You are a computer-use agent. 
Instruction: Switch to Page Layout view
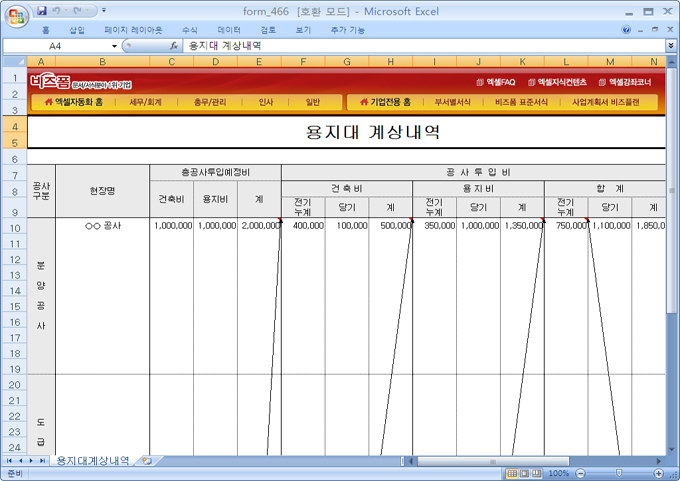(x=524, y=473)
